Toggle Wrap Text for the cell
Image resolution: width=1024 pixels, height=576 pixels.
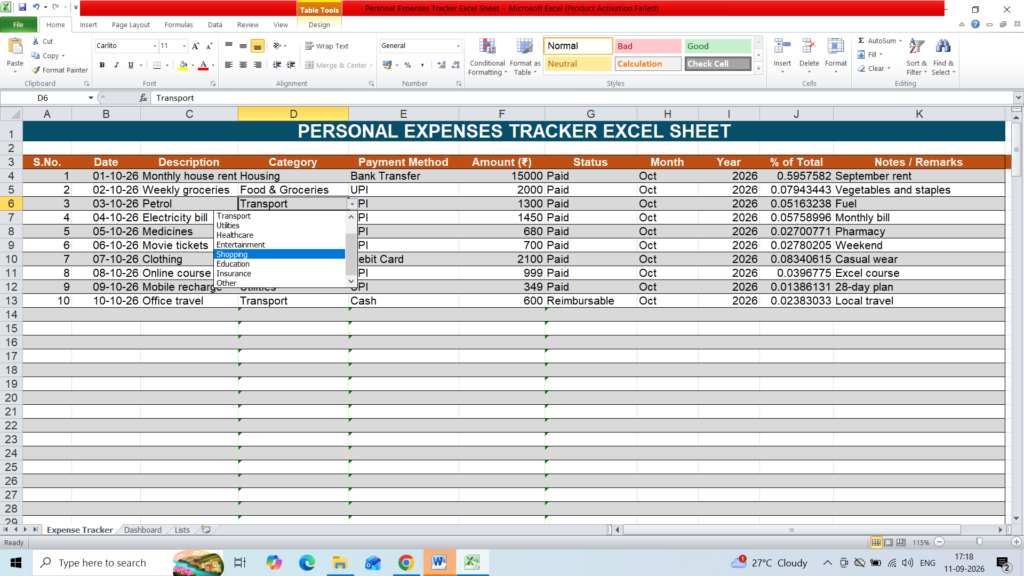(x=327, y=46)
